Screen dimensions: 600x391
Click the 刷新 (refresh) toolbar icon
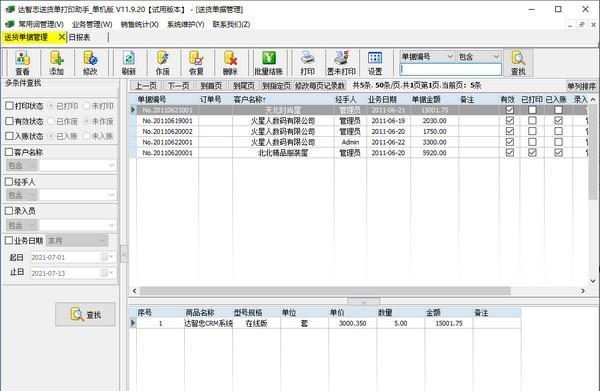point(129,63)
